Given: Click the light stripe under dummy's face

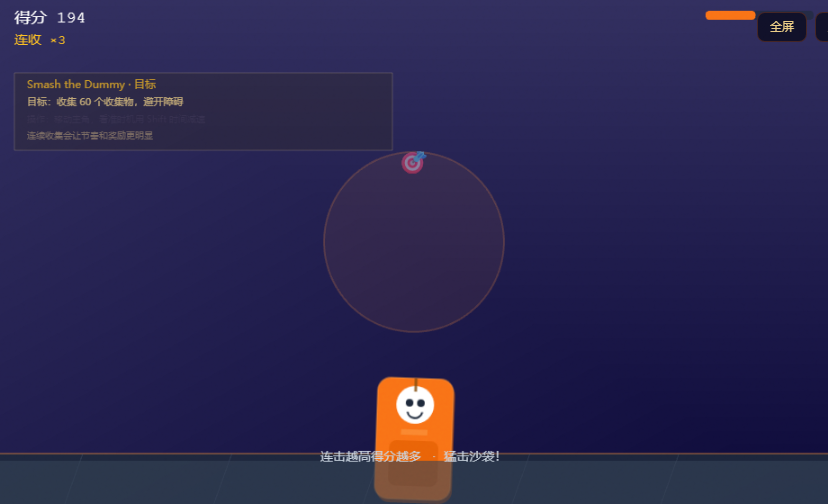Looking at the screenshot, I should click(x=415, y=432).
